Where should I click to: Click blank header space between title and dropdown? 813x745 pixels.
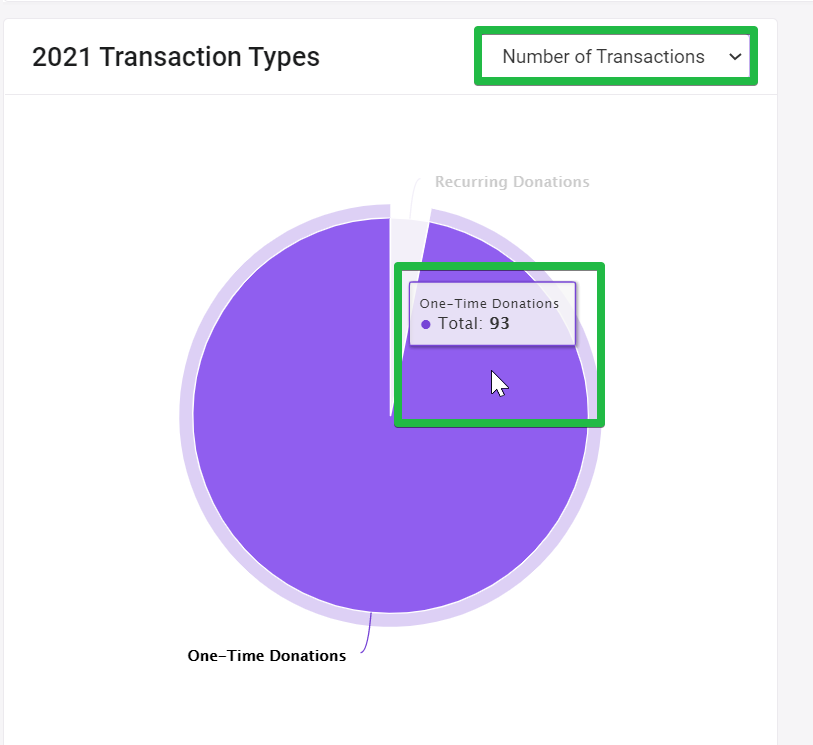397,57
